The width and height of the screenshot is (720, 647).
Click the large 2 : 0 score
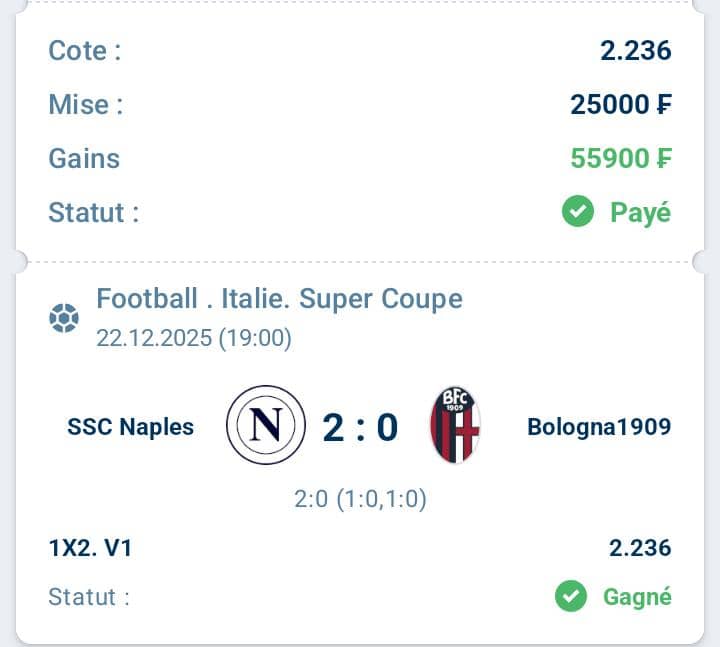tap(360, 427)
